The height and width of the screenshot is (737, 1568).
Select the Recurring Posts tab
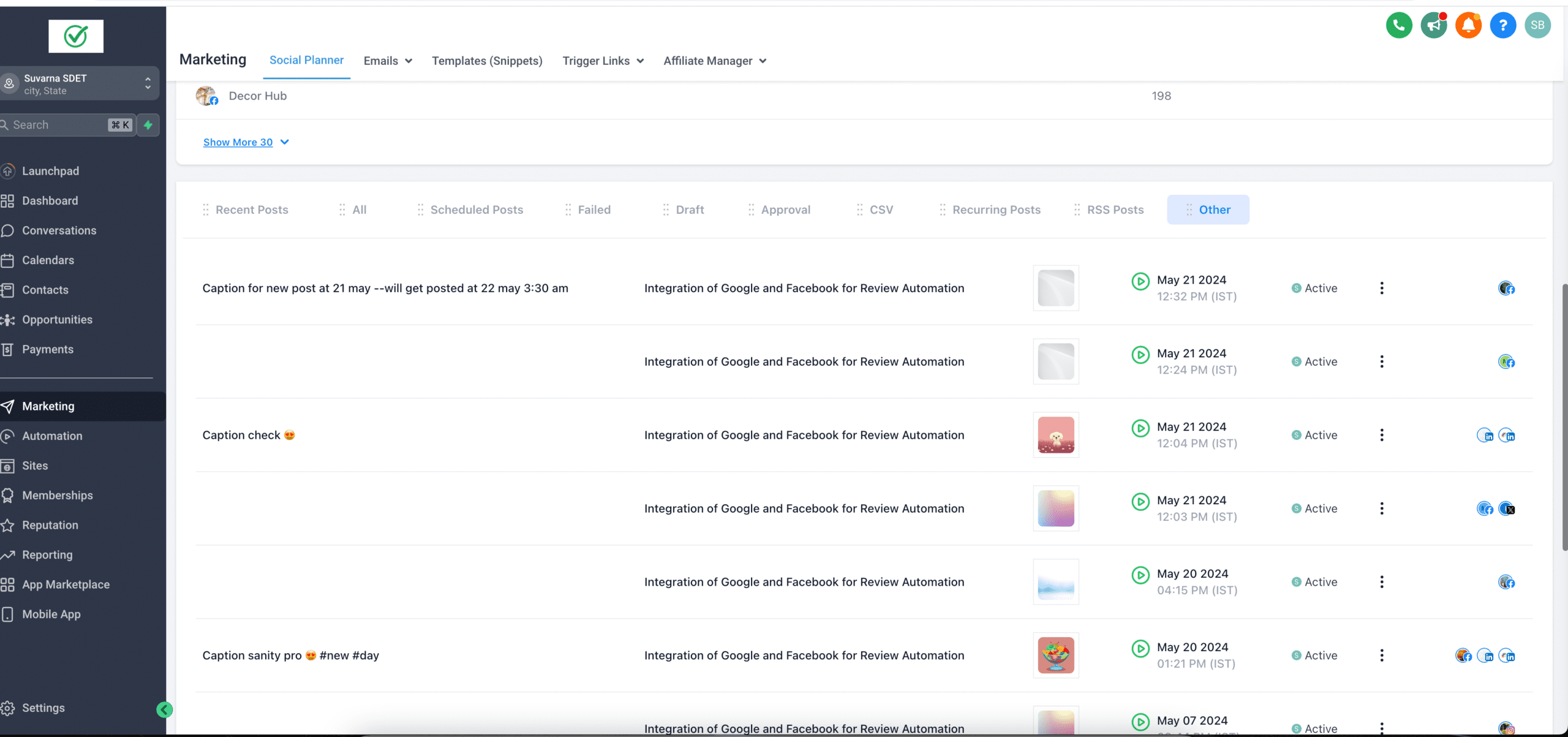[990, 210]
